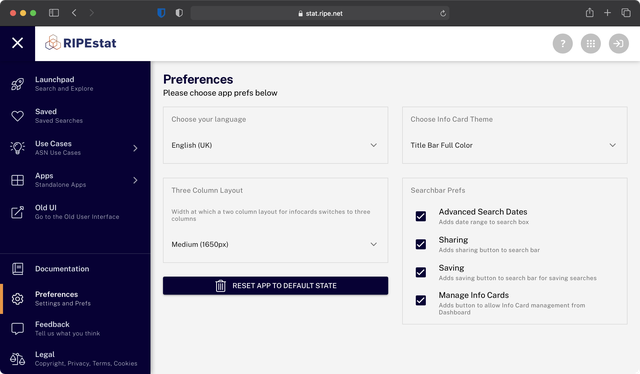This screenshot has width=640, height=374.
Task: Click the Preferences heading text
Action: [x=198, y=79]
